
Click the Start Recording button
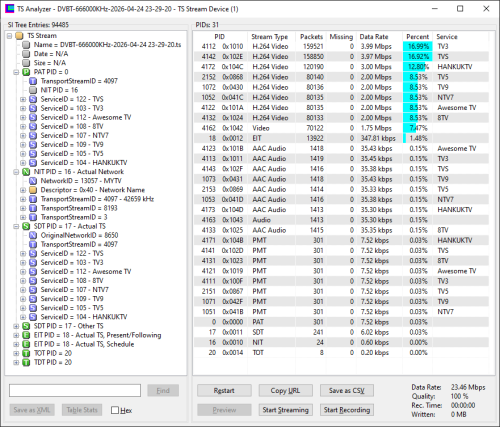347,410
